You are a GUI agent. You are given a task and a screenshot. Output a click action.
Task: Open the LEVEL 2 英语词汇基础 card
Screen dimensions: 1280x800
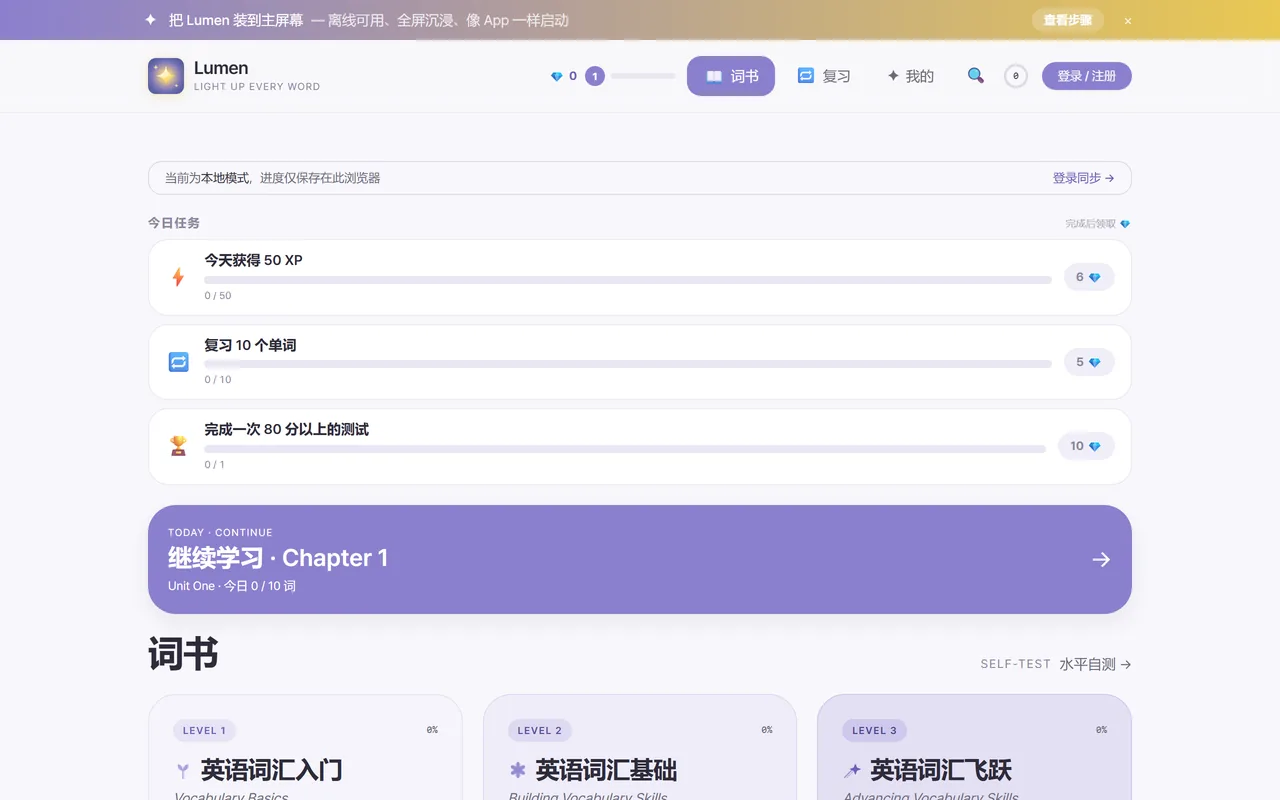640,747
